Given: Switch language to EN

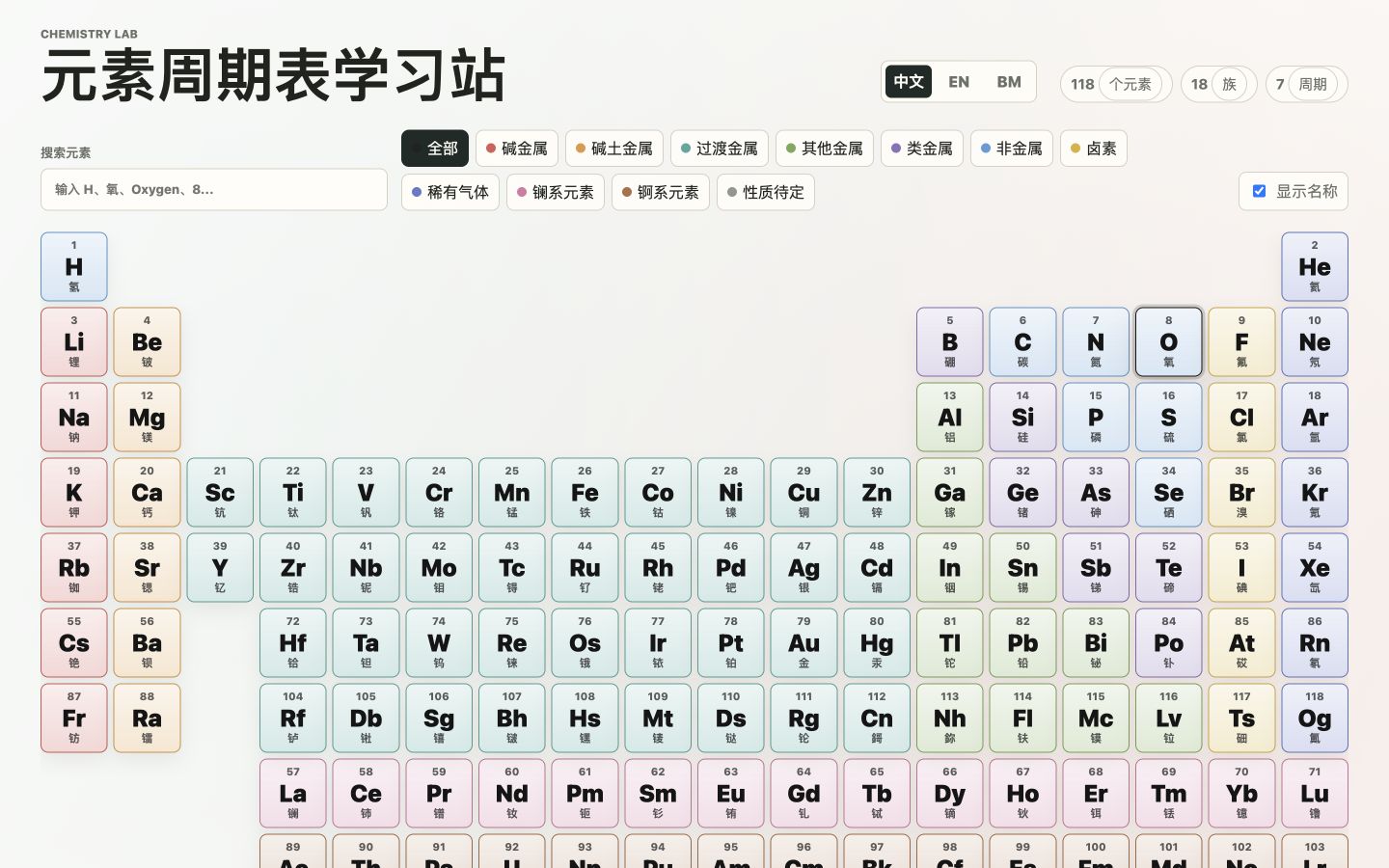Looking at the screenshot, I should [959, 82].
